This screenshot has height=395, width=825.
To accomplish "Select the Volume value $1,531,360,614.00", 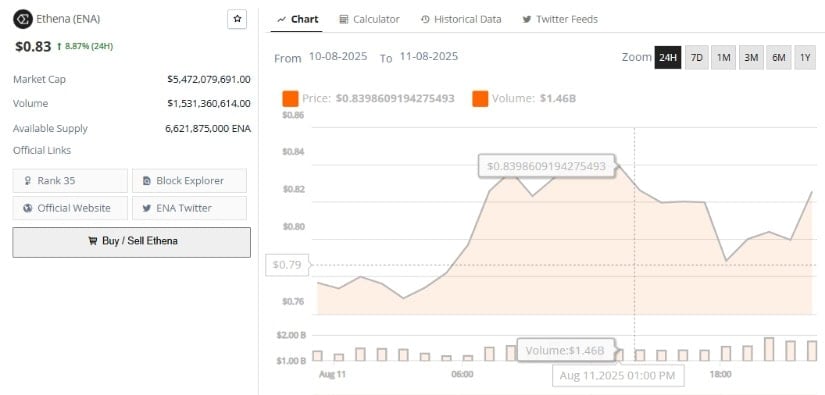I will click(x=209, y=104).
